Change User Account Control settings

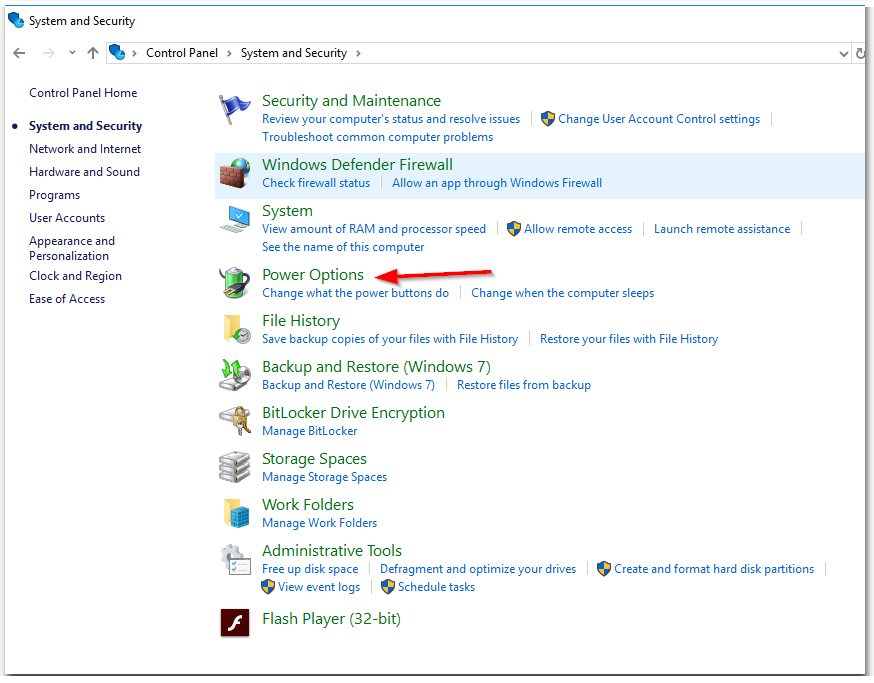[x=659, y=119]
